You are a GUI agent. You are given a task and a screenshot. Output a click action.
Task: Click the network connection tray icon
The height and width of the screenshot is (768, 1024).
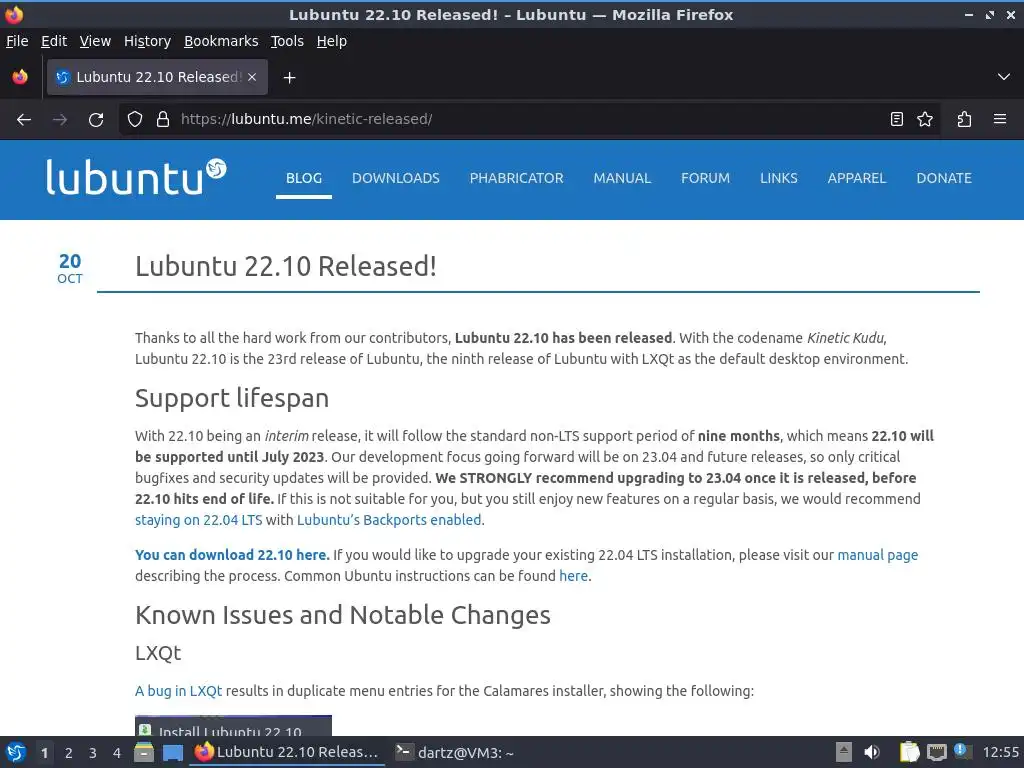[x=936, y=753]
